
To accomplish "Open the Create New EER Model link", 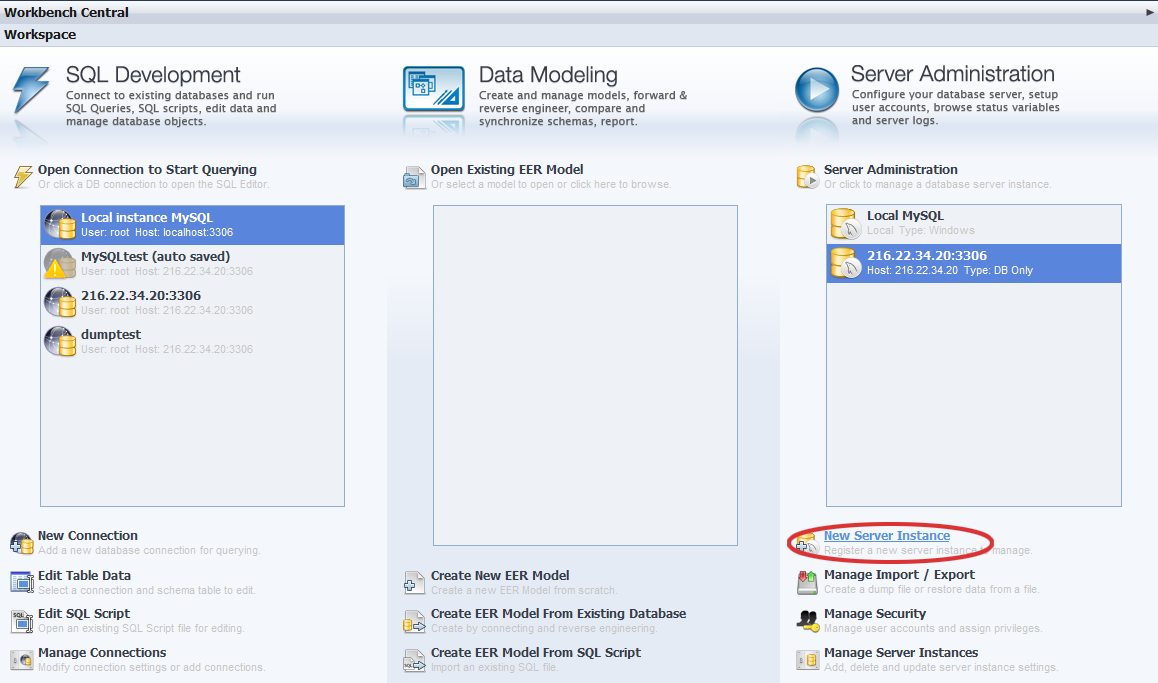I will tap(500, 575).
